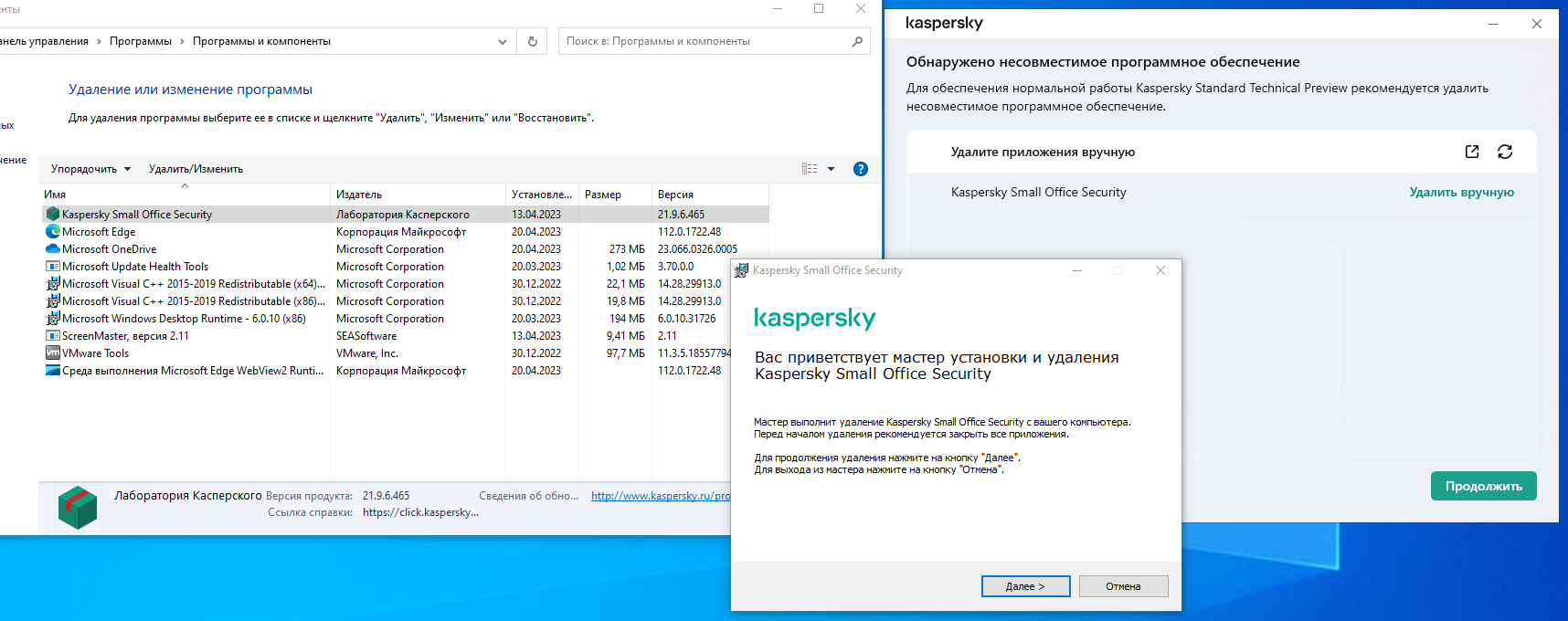Close the Kaspersky incompatible software window
Image resolution: width=1568 pixels, height=621 pixels.
[x=1537, y=24]
